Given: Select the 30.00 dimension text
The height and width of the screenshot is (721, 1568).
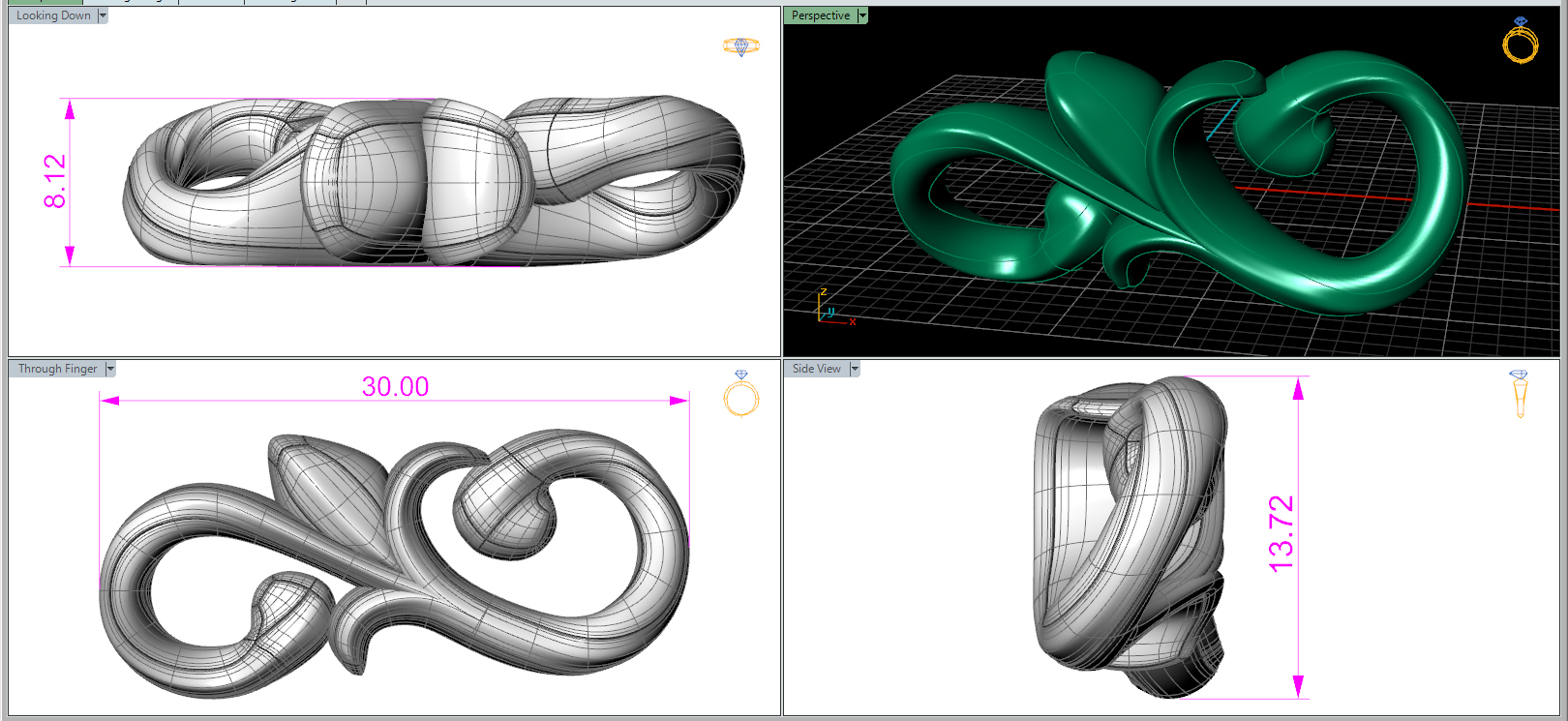Looking at the screenshot, I should coord(395,387).
